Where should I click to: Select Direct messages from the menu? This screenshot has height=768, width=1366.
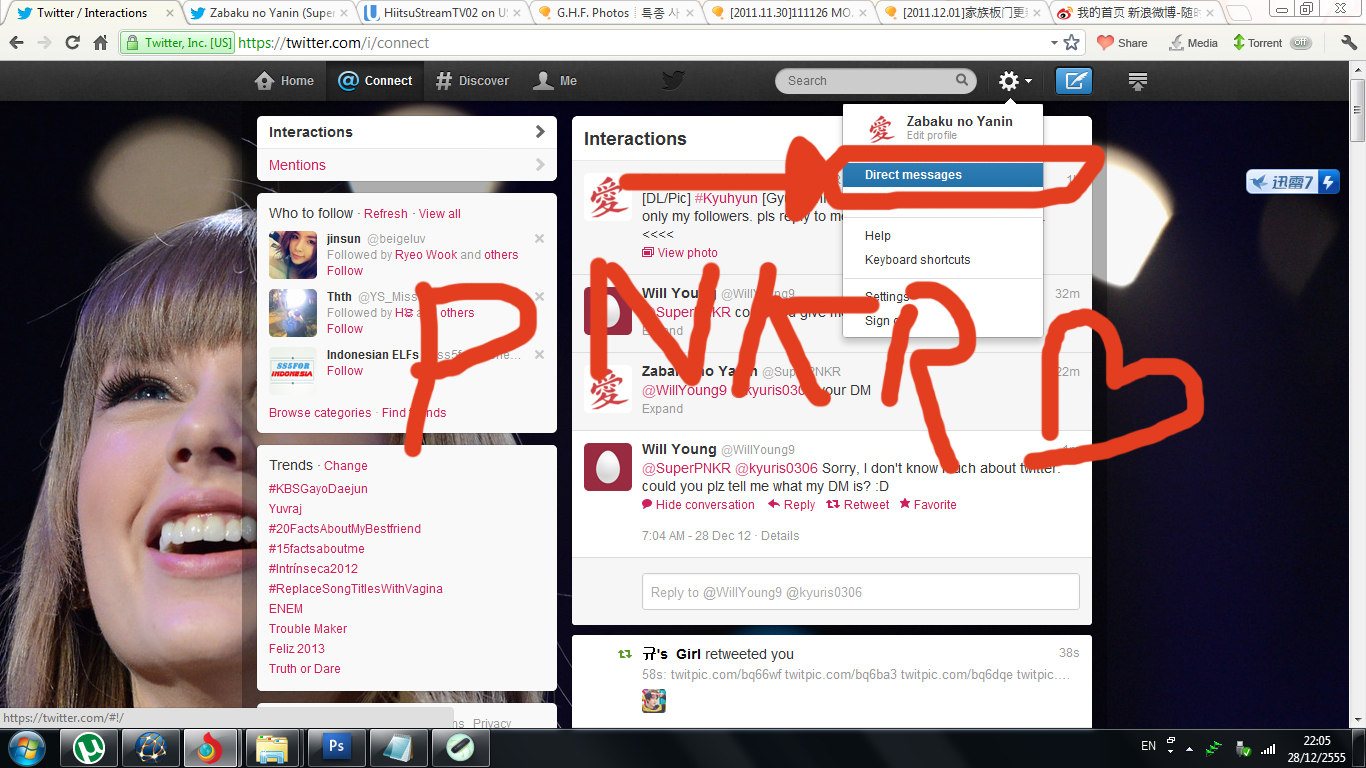click(x=943, y=175)
